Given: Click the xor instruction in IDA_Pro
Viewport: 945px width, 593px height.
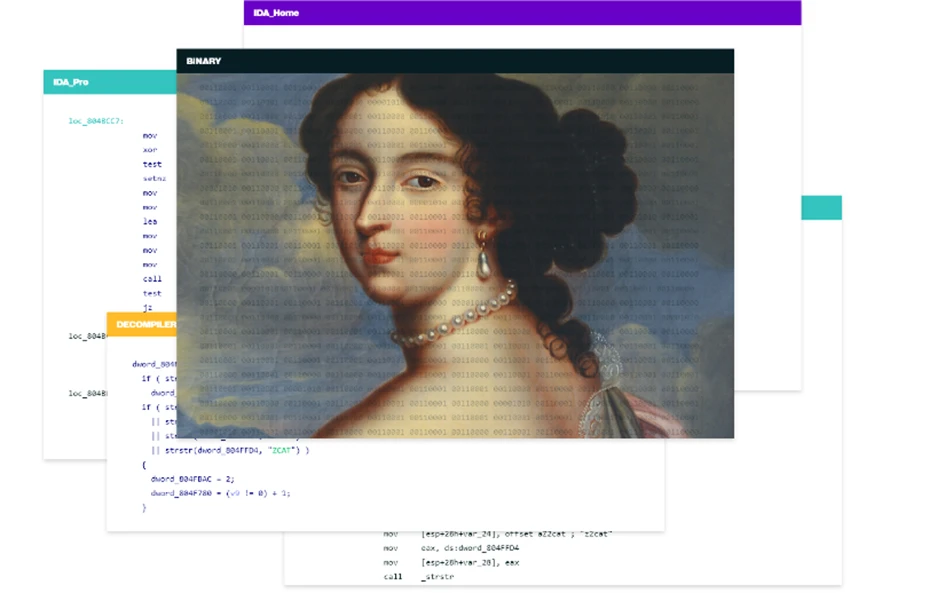Looking at the screenshot, I should [150, 149].
